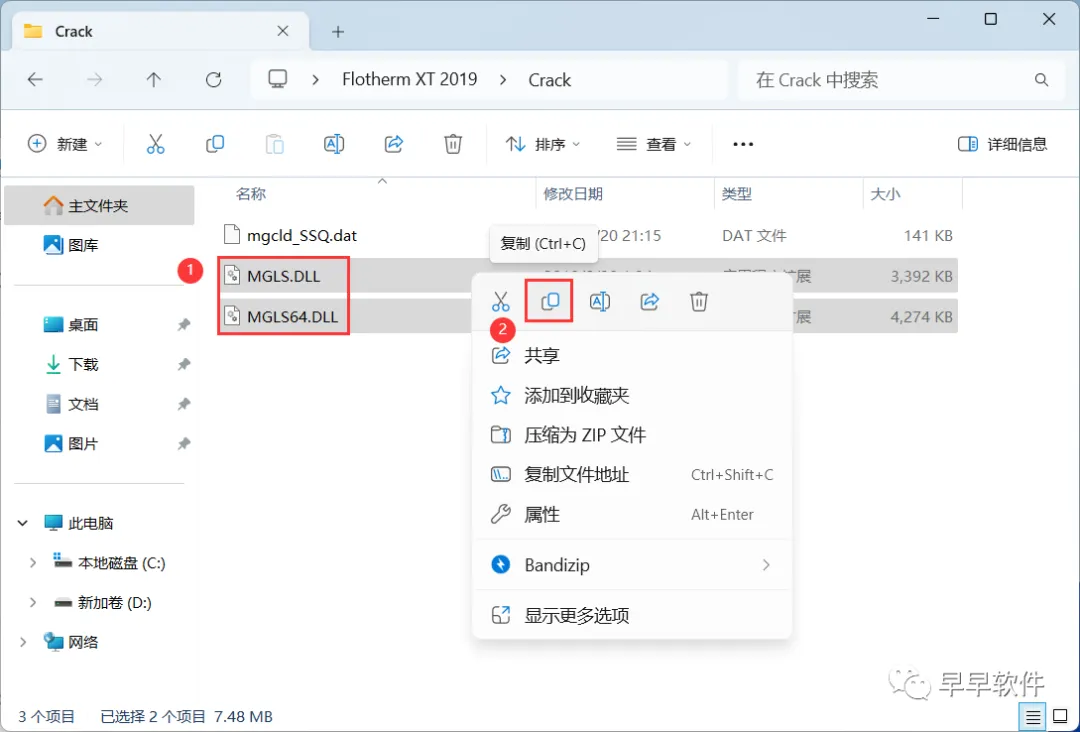Choose 复制文件地址 in the context menu
Screen dimensions: 1080x732
[632, 474]
